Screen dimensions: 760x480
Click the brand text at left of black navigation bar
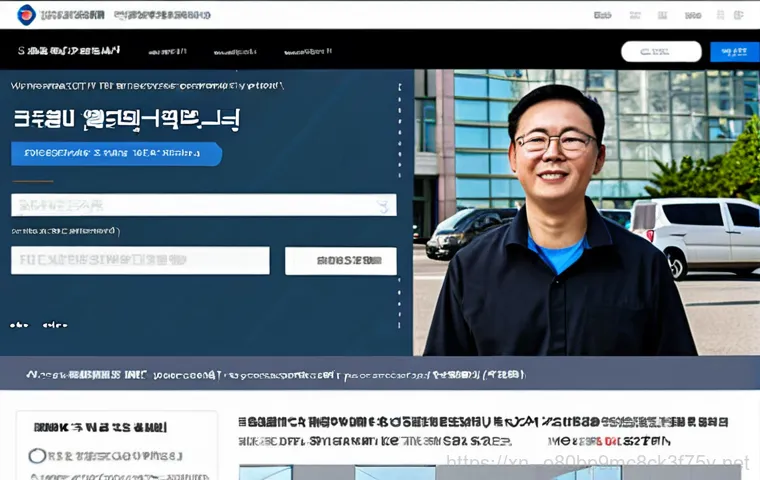[x=68, y=50]
